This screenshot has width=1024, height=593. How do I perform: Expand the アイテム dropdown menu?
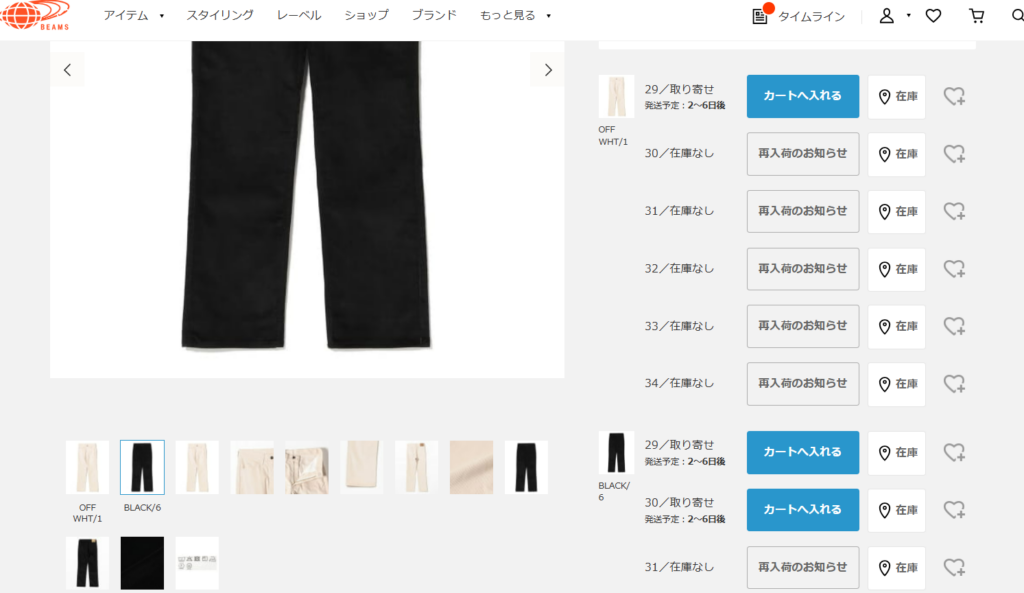coord(133,15)
